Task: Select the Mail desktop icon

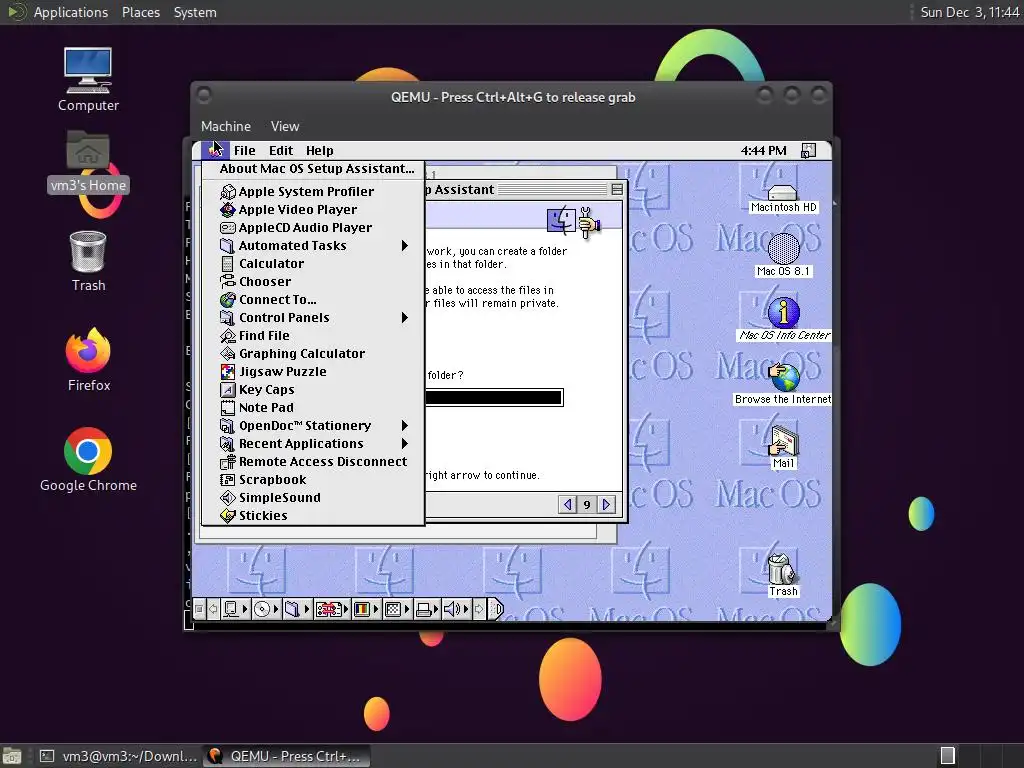Action: click(783, 448)
